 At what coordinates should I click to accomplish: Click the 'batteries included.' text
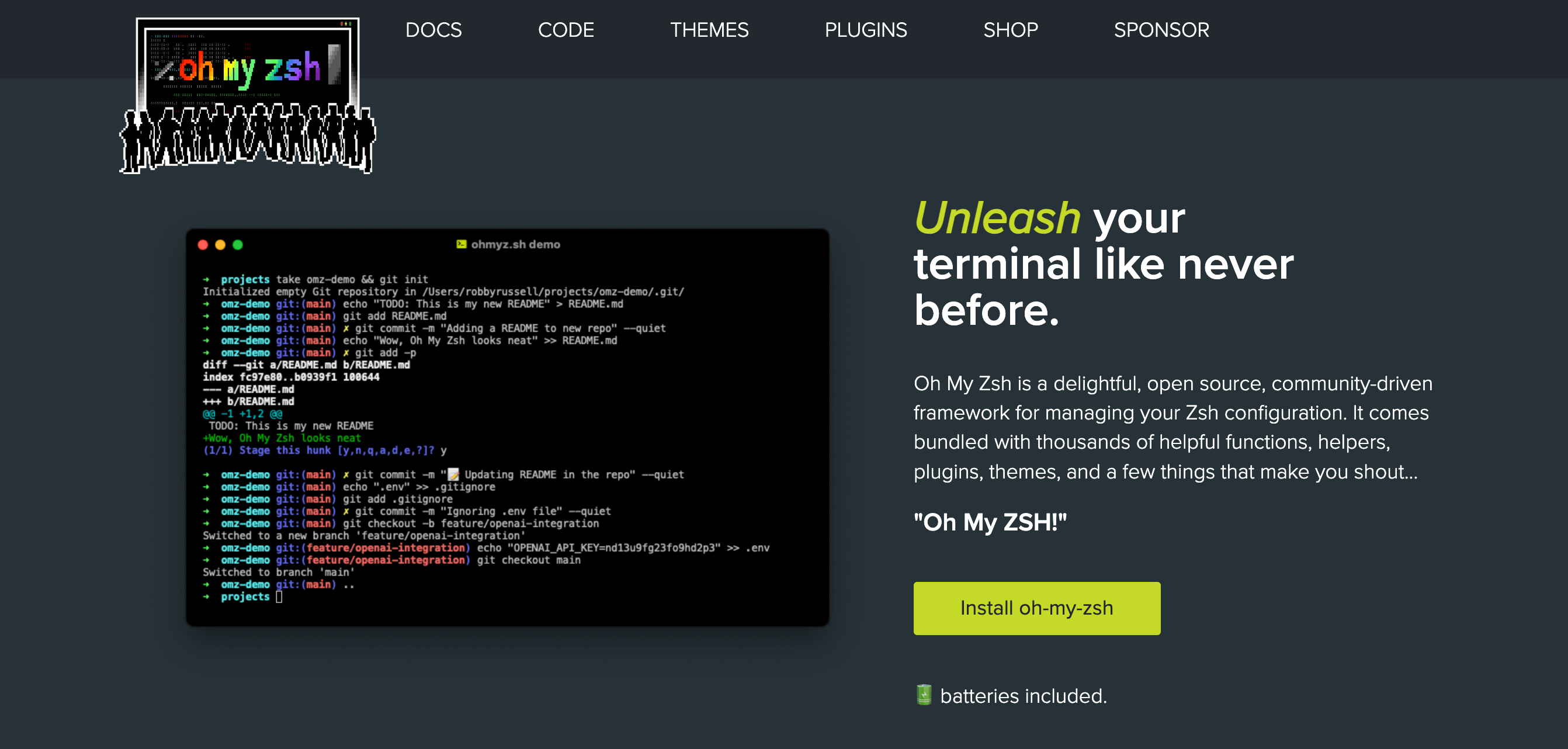coord(1023,695)
